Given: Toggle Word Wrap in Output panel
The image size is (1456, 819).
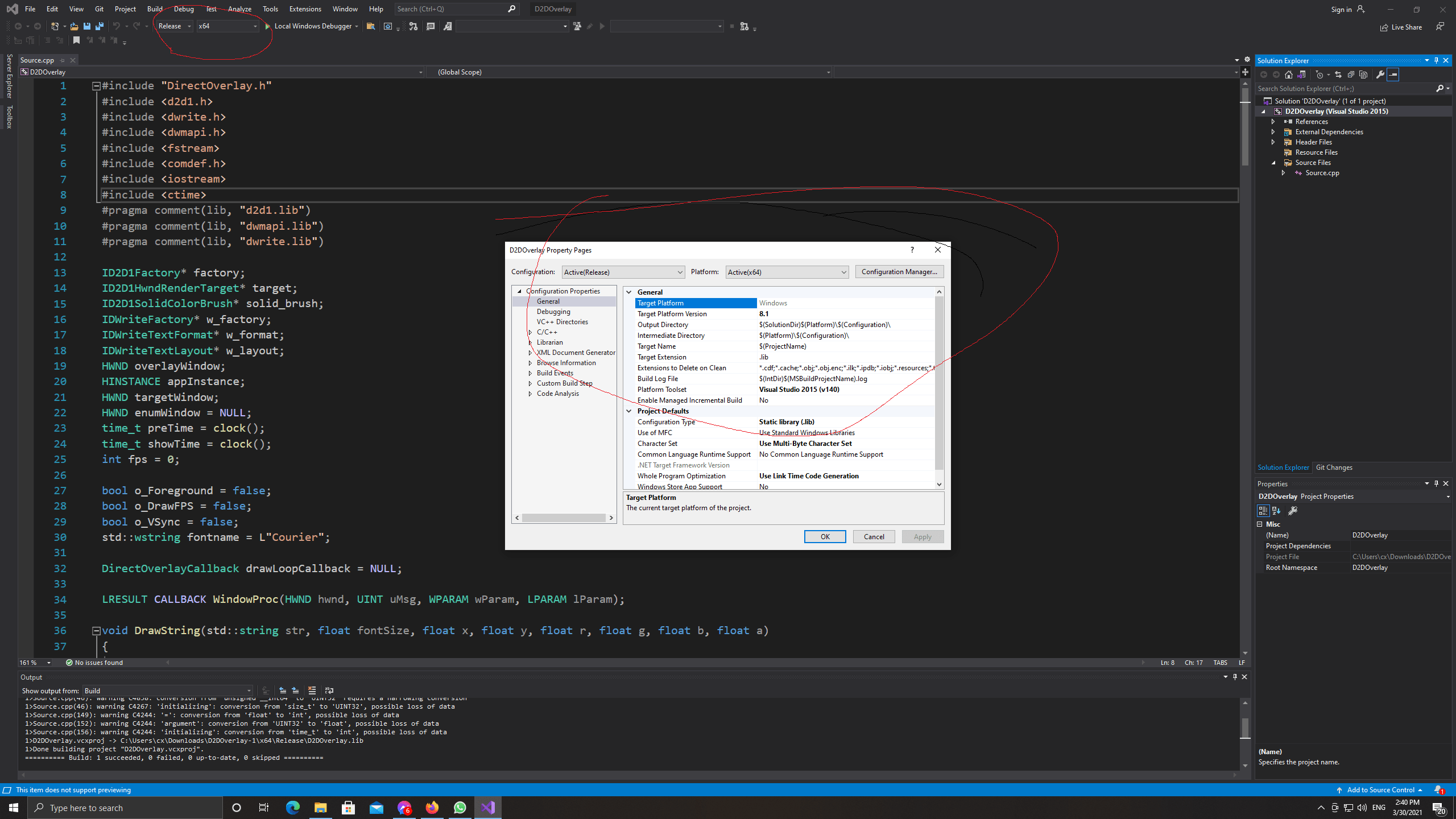Looking at the screenshot, I should [329, 690].
